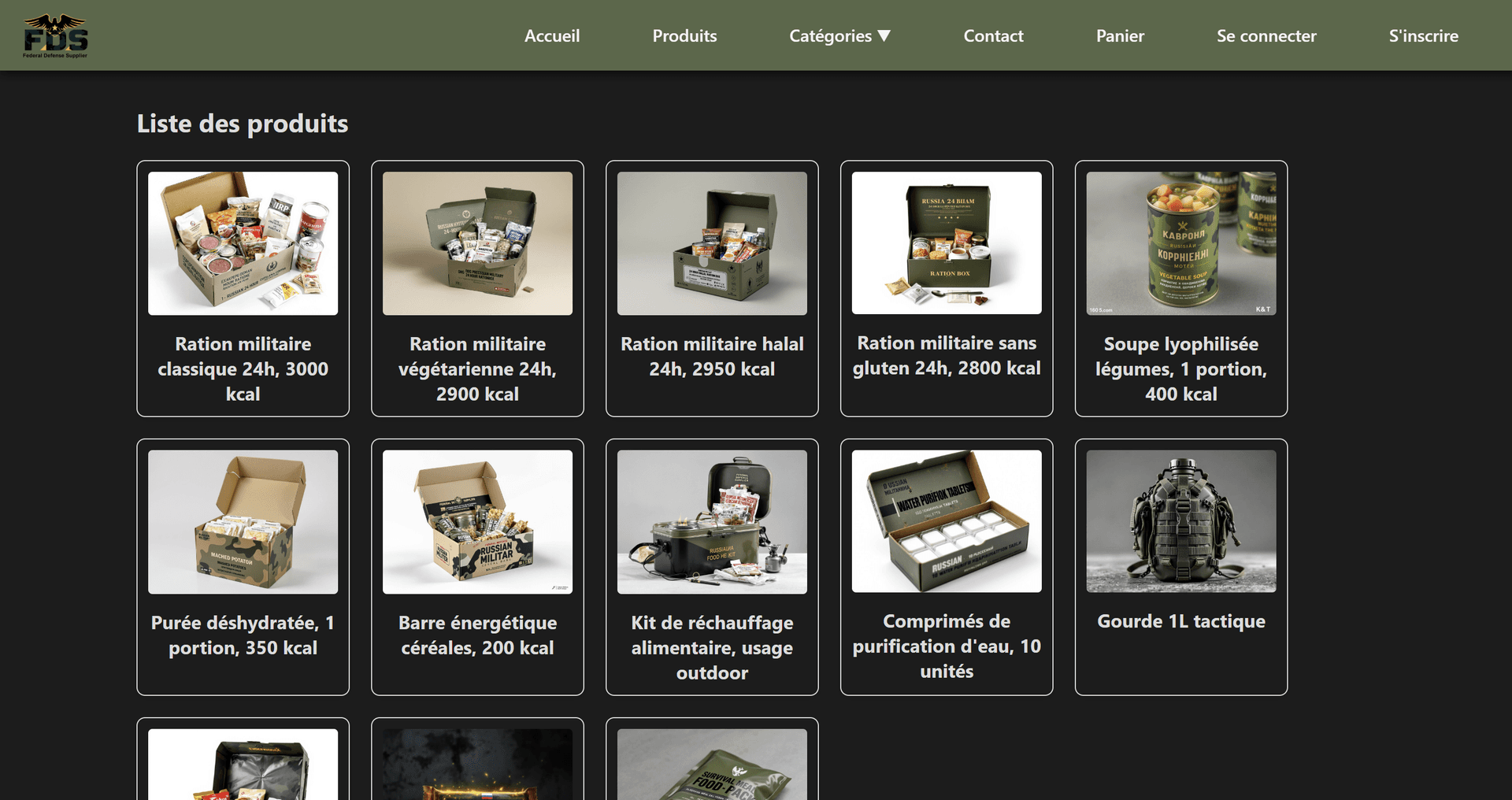Screen dimensions: 1512x800
Task: Open the S'inscrire registration link
Action: click(x=1423, y=35)
